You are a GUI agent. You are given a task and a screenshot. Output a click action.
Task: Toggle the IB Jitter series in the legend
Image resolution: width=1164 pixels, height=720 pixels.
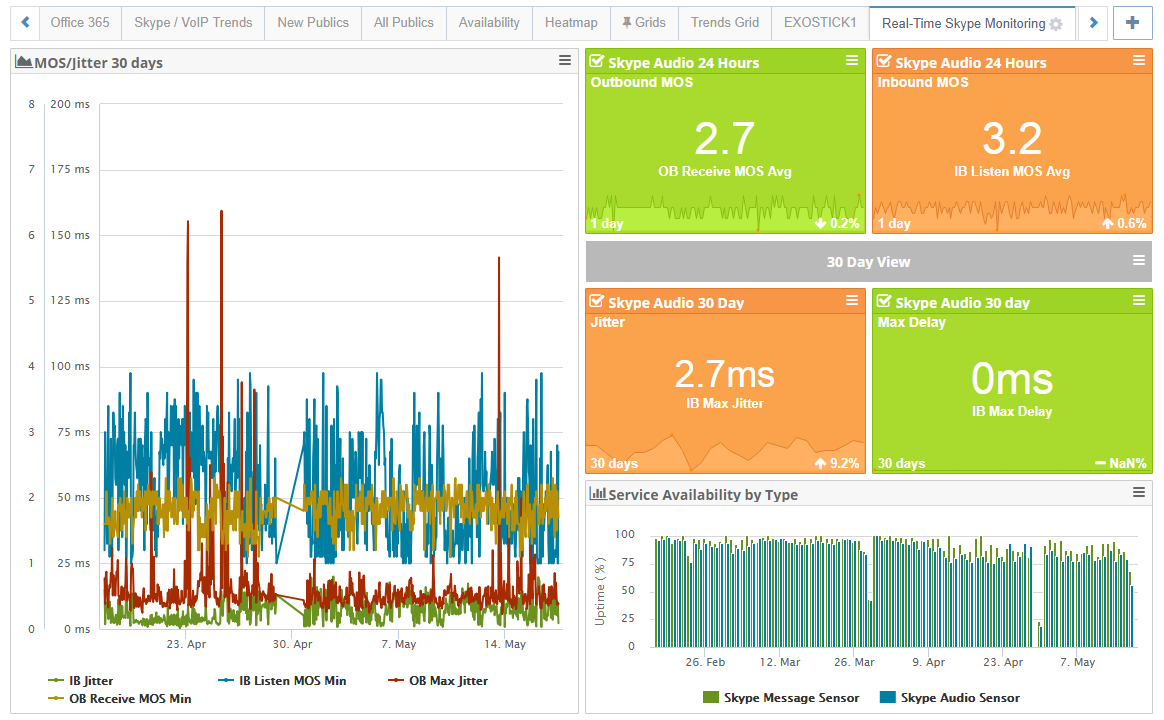pos(80,681)
